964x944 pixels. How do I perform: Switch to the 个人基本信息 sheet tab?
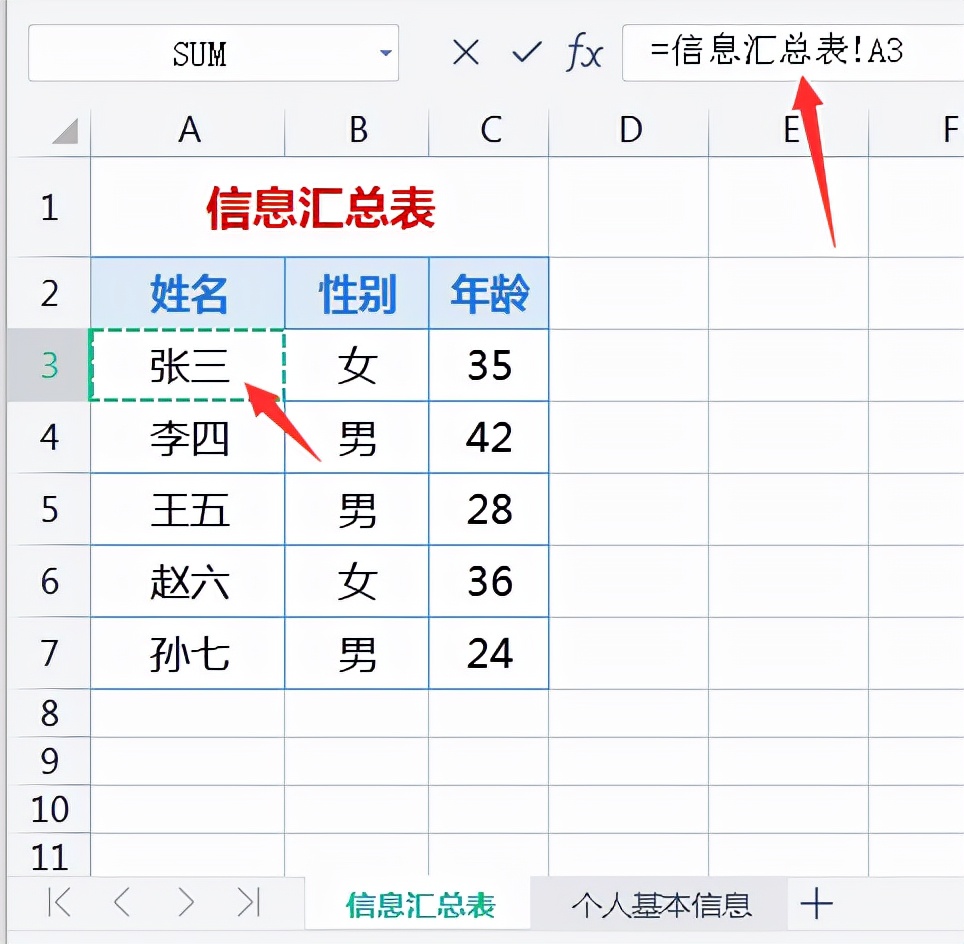click(664, 903)
